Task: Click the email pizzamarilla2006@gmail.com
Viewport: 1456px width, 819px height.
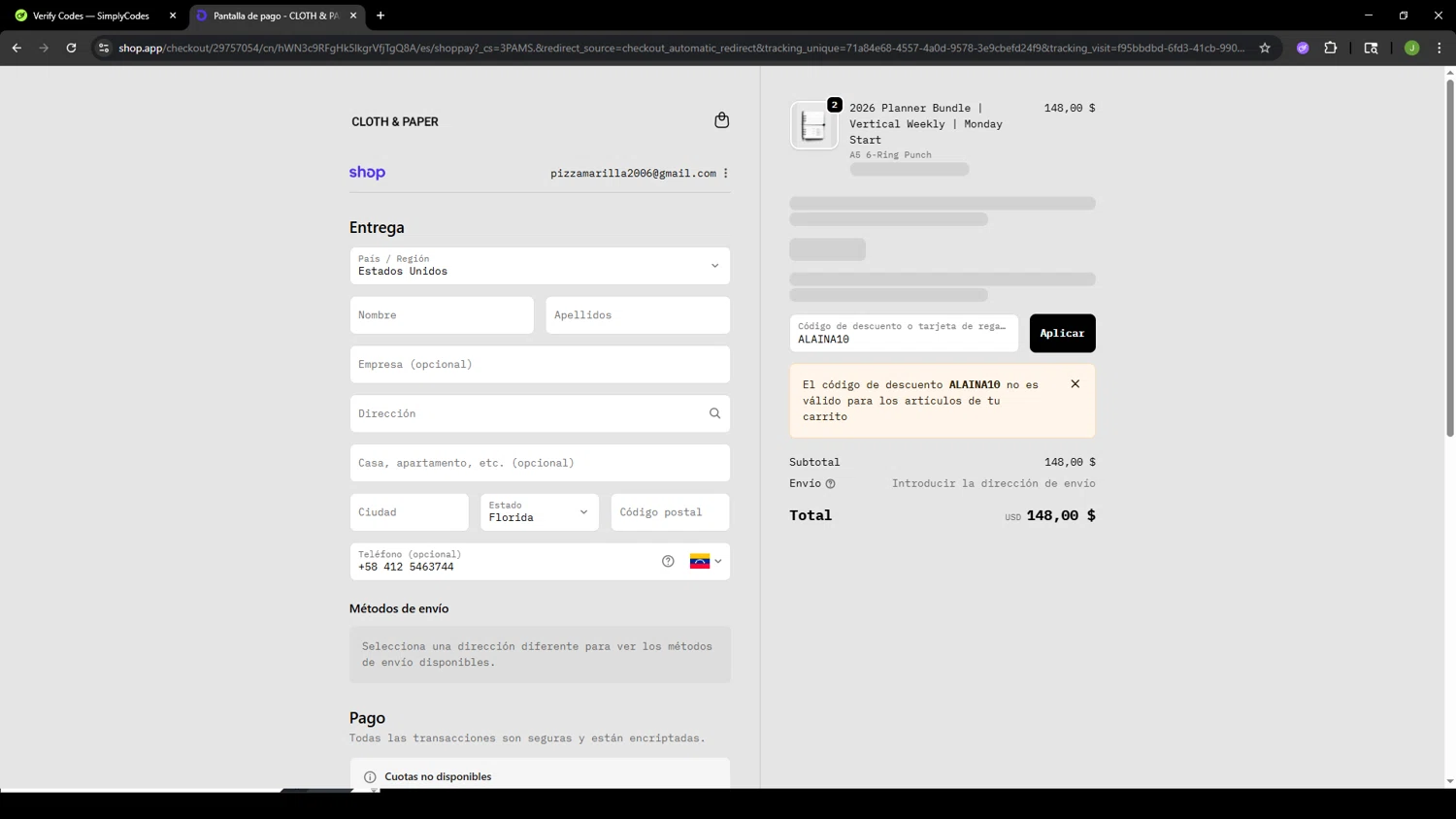Action: point(633,173)
